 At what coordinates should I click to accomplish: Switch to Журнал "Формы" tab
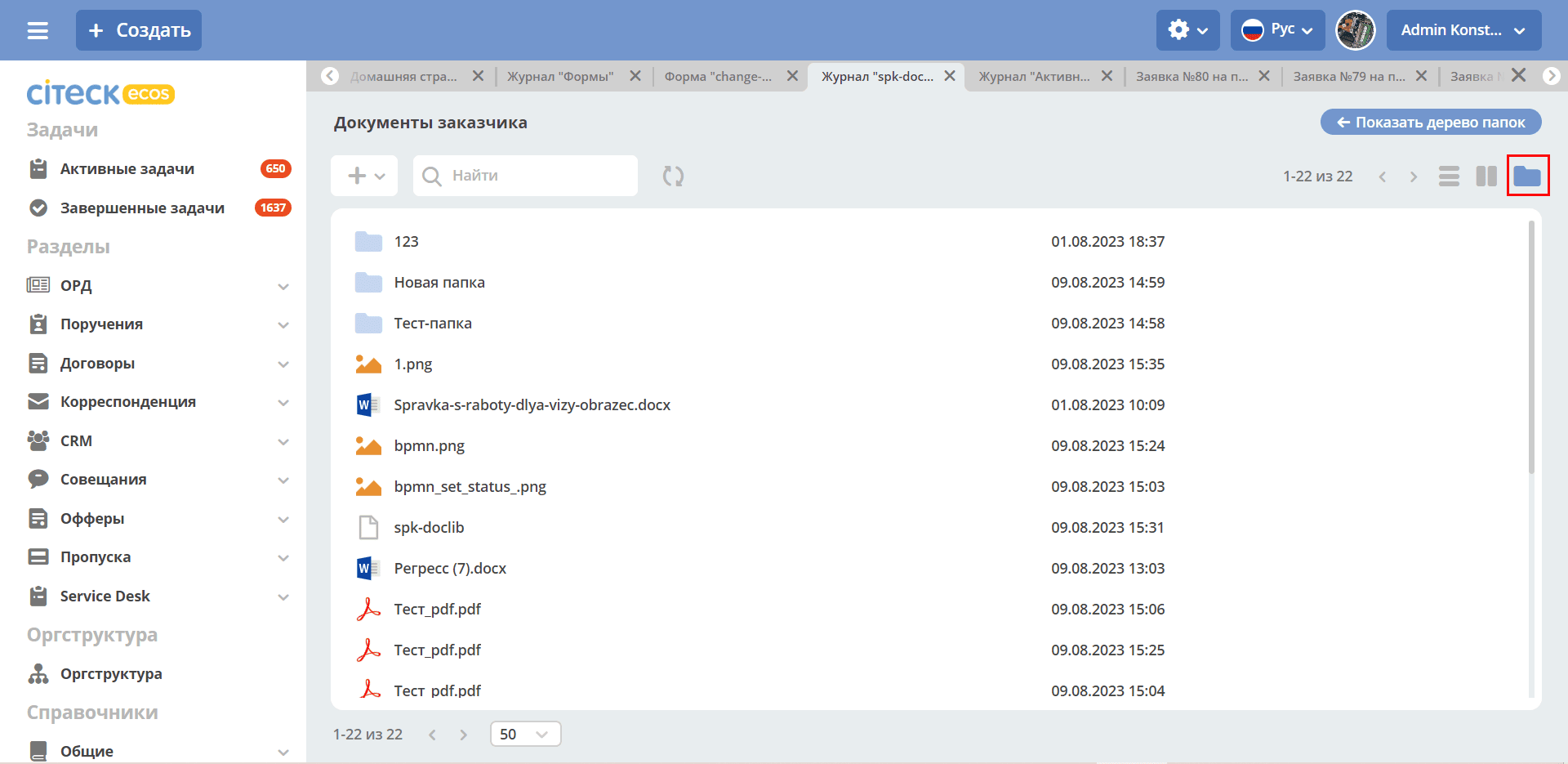(560, 76)
